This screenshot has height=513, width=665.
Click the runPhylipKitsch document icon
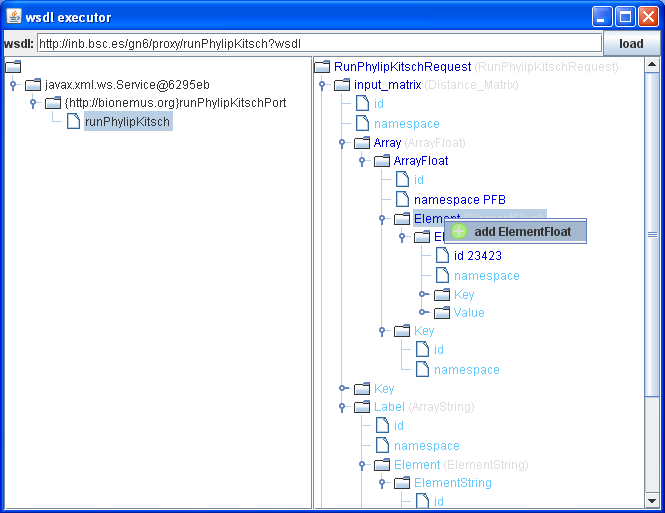[74, 122]
